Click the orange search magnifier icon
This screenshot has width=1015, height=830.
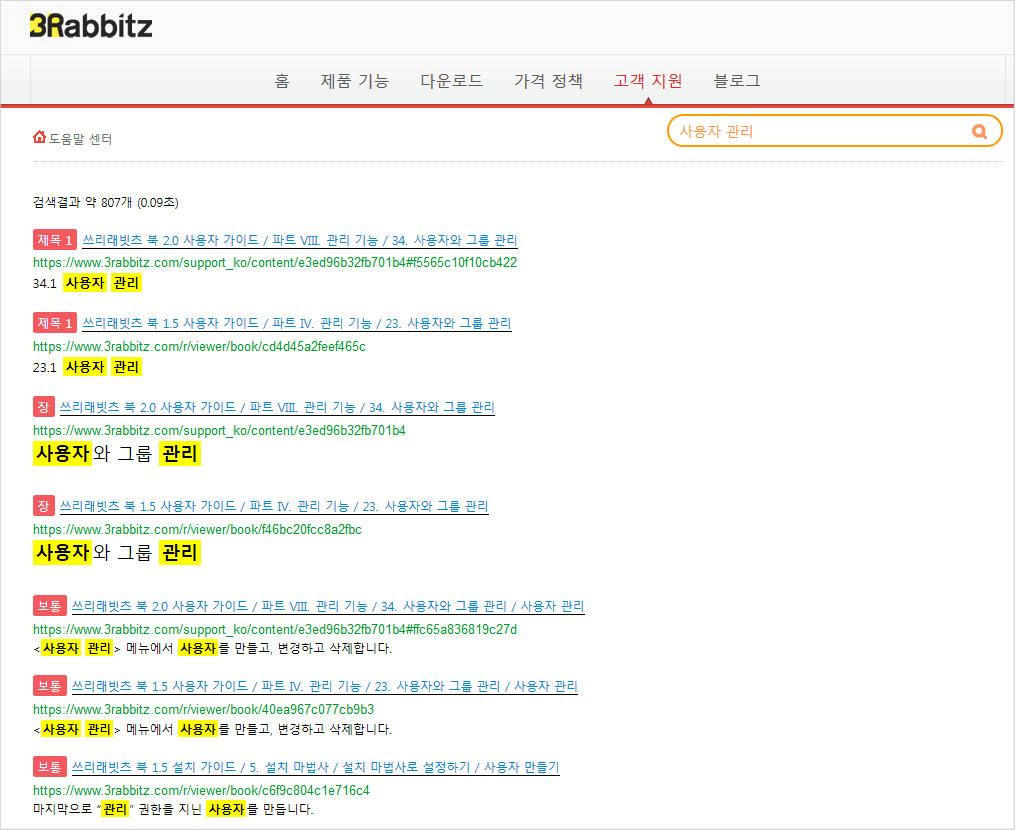click(979, 131)
